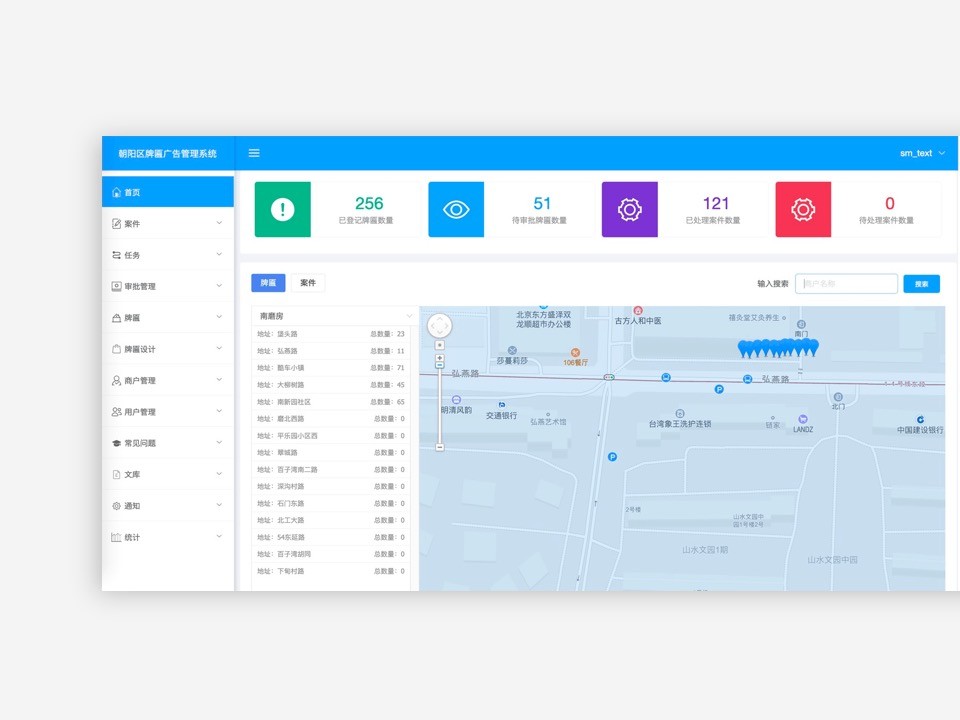
Task: Click the rightmost blue map marker pin
Action: [812, 346]
